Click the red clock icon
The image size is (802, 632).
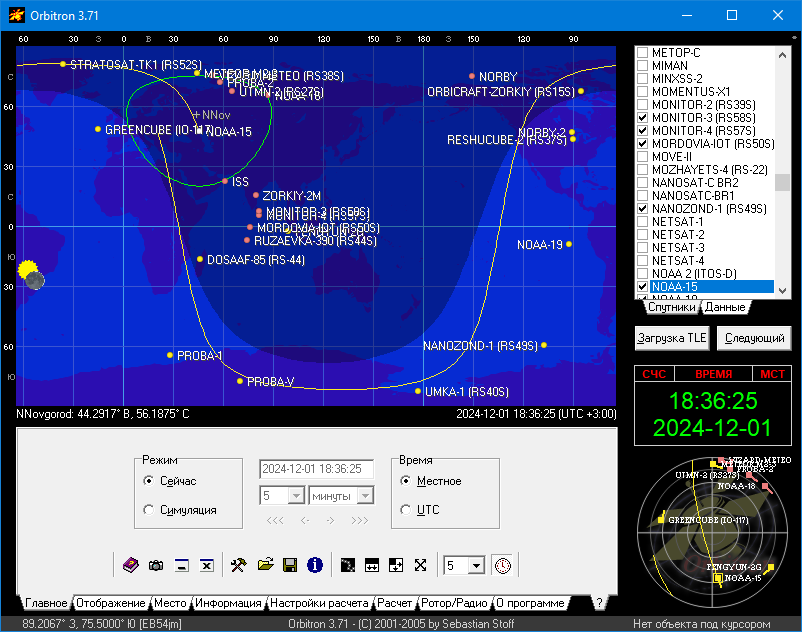click(502, 565)
